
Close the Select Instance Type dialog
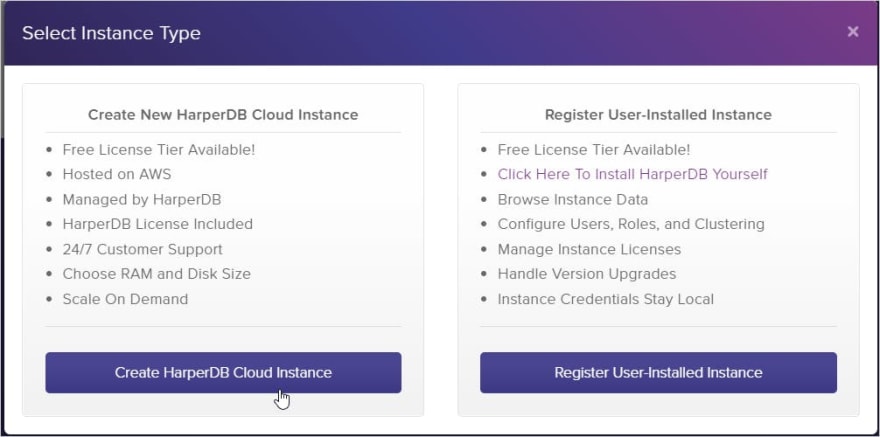click(x=852, y=32)
